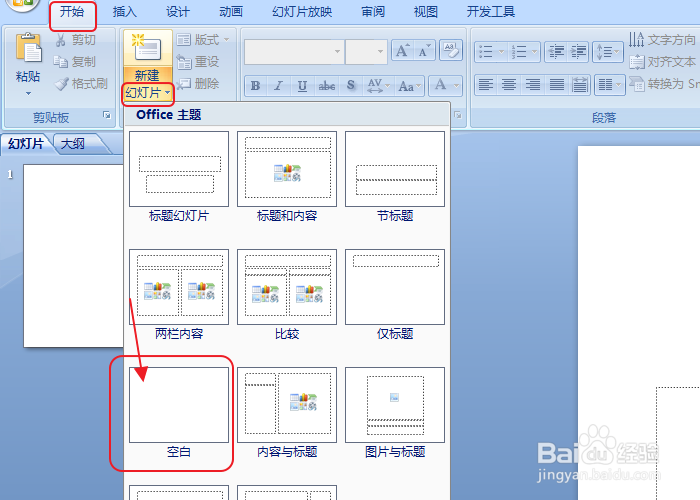Increase font size with large A
Screen dimensions: 700x500
(x=402, y=50)
